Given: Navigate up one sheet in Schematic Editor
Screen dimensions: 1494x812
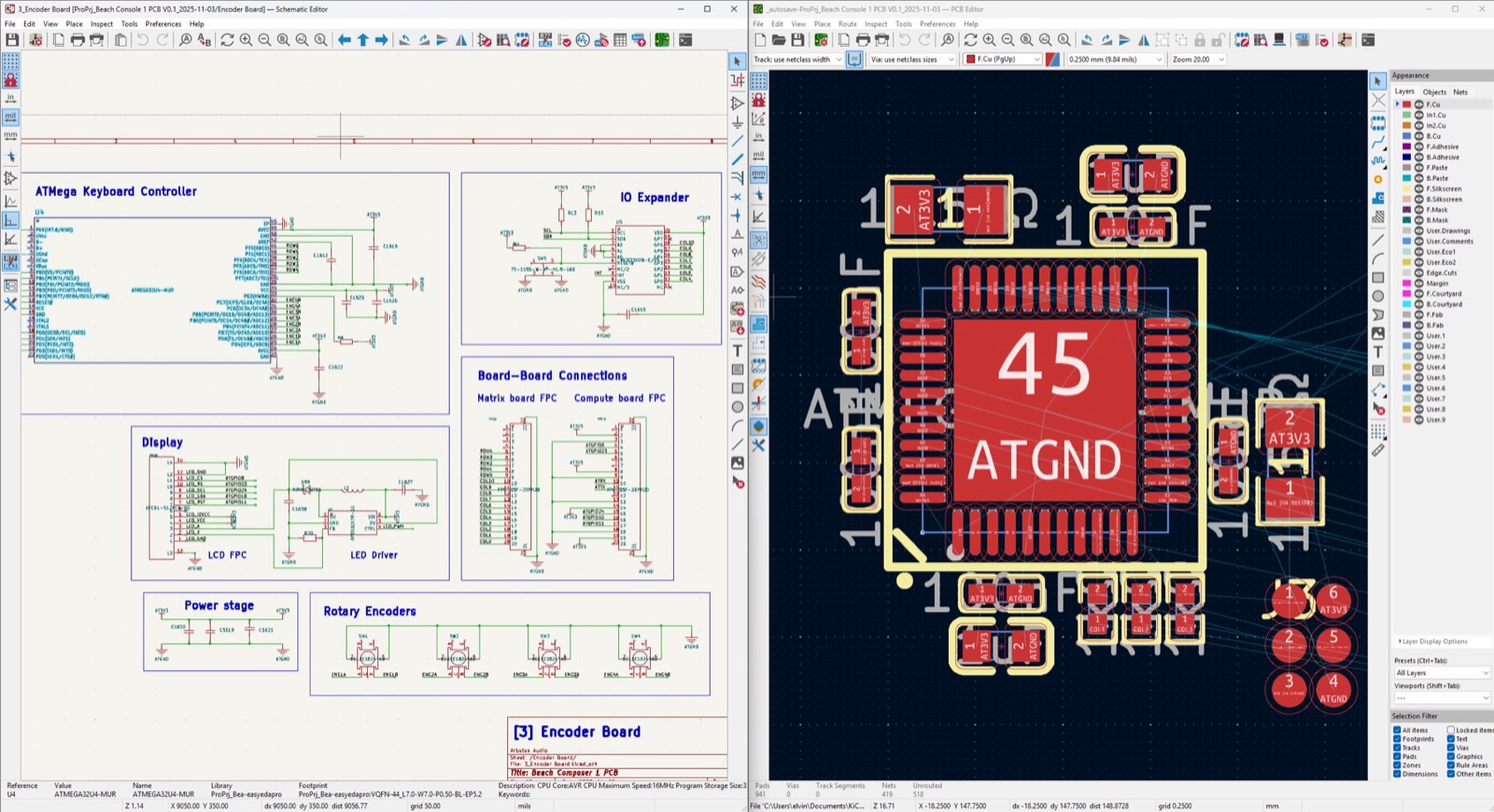Looking at the screenshot, I should (363, 40).
